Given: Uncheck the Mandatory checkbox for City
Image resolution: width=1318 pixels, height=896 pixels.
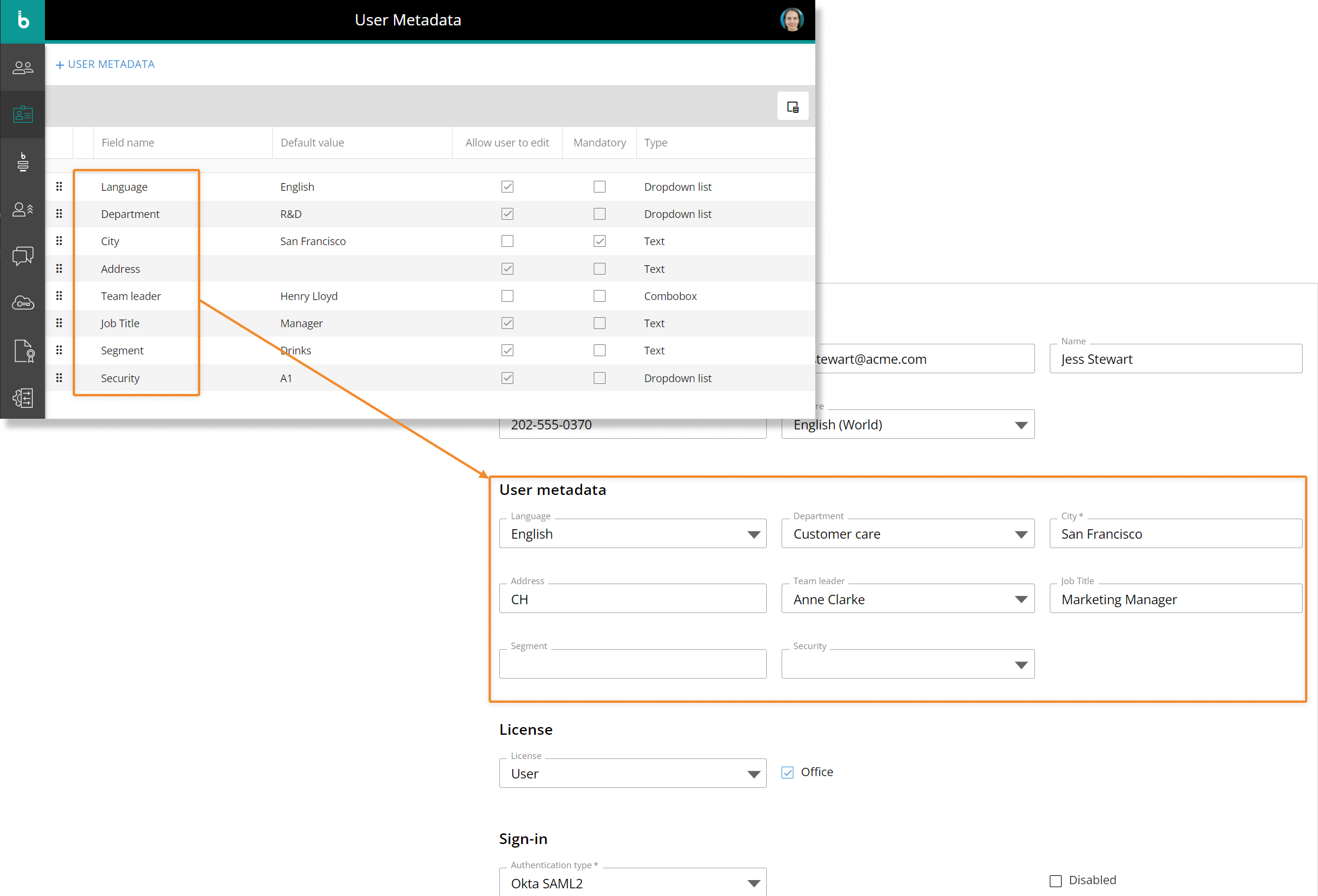Looking at the screenshot, I should click(599, 241).
